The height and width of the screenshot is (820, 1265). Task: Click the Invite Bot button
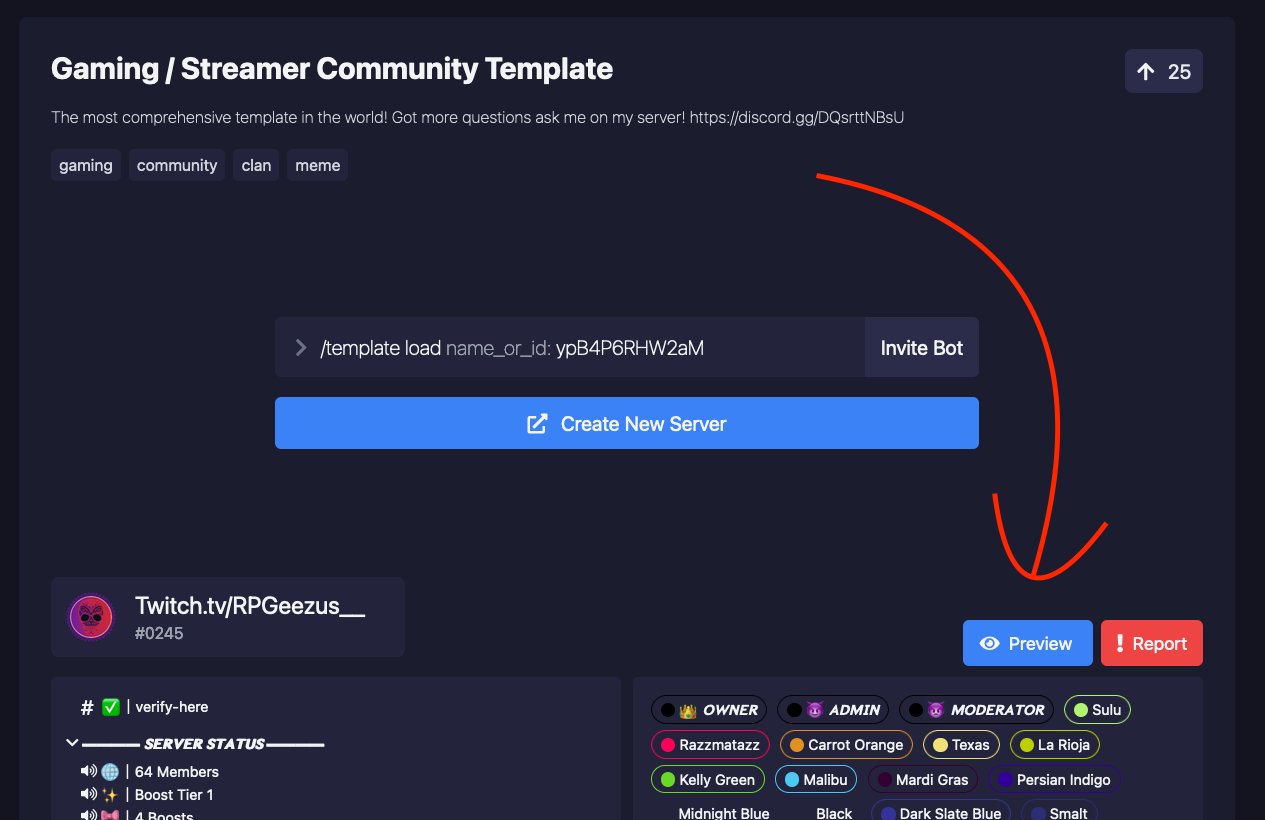[x=922, y=348]
